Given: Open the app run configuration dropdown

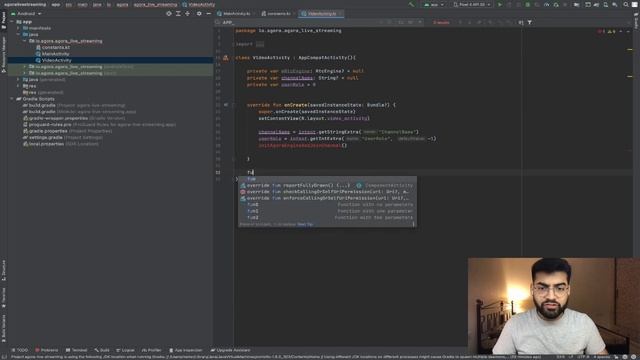Looking at the screenshot, I should click(433, 4).
